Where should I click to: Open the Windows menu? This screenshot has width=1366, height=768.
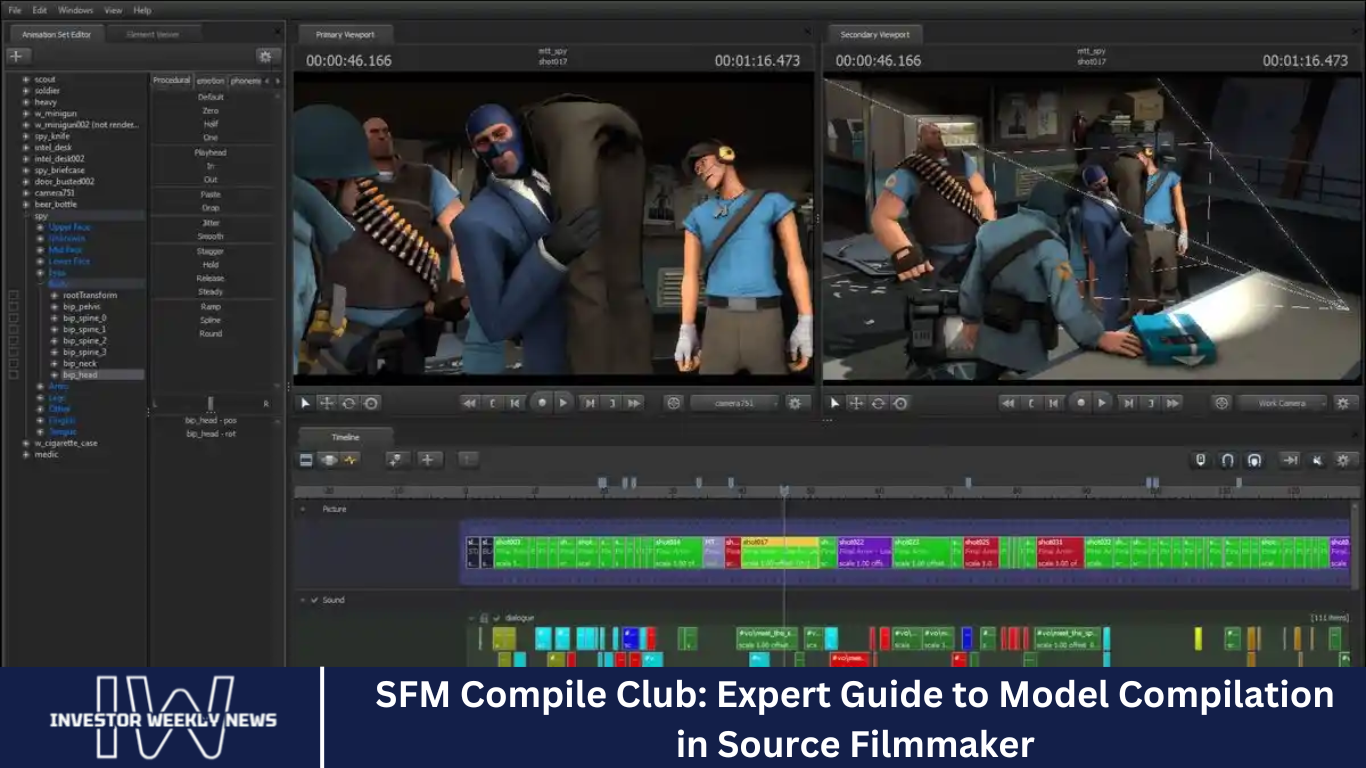[76, 10]
